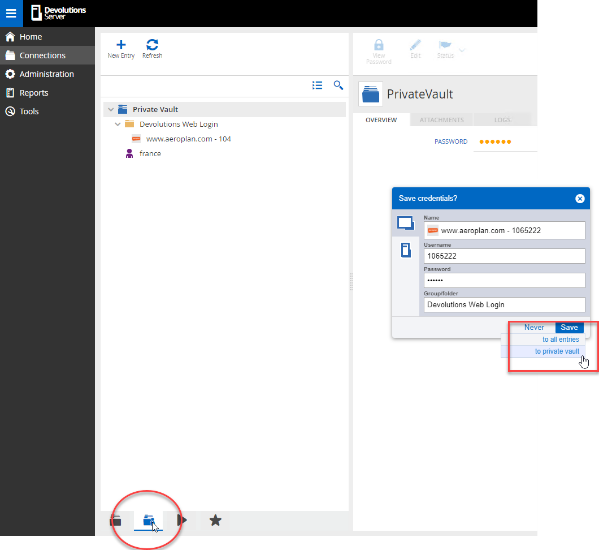Click the Devolutions Server icon in dialog
This screenshot has width=599, height=550.
pyautogui.click(x=406, y=251)
